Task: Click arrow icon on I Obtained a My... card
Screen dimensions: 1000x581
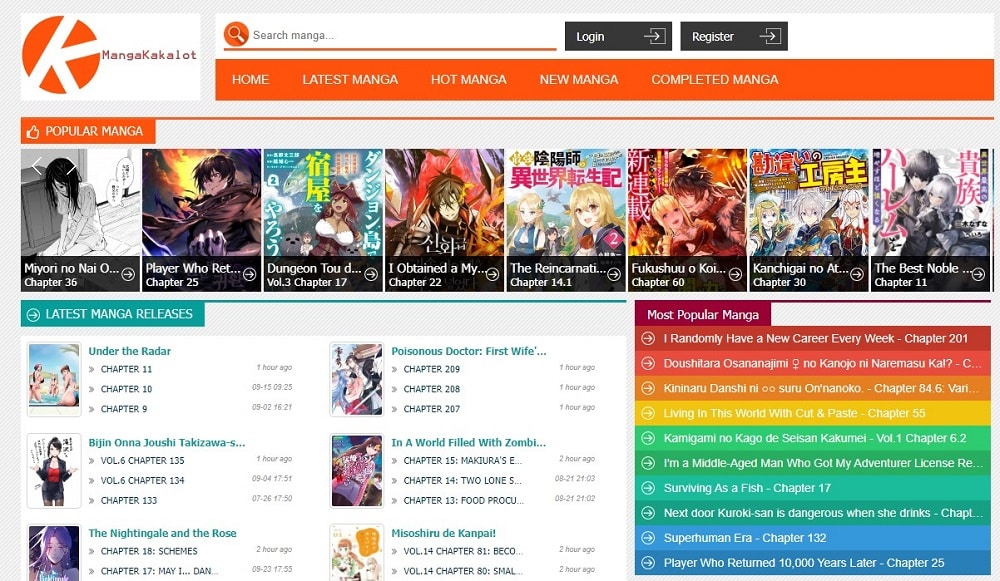Action: click(x=492, y=274)
